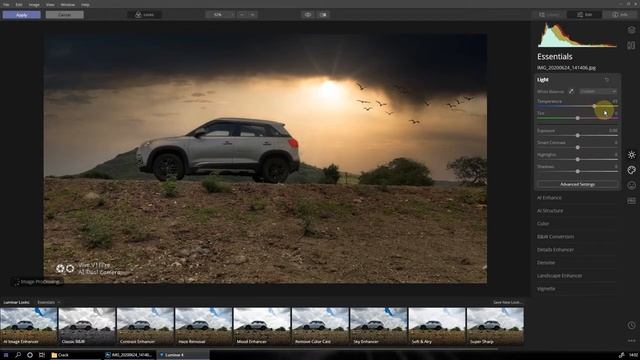Switch to the Edit tab

pos(584,15)
